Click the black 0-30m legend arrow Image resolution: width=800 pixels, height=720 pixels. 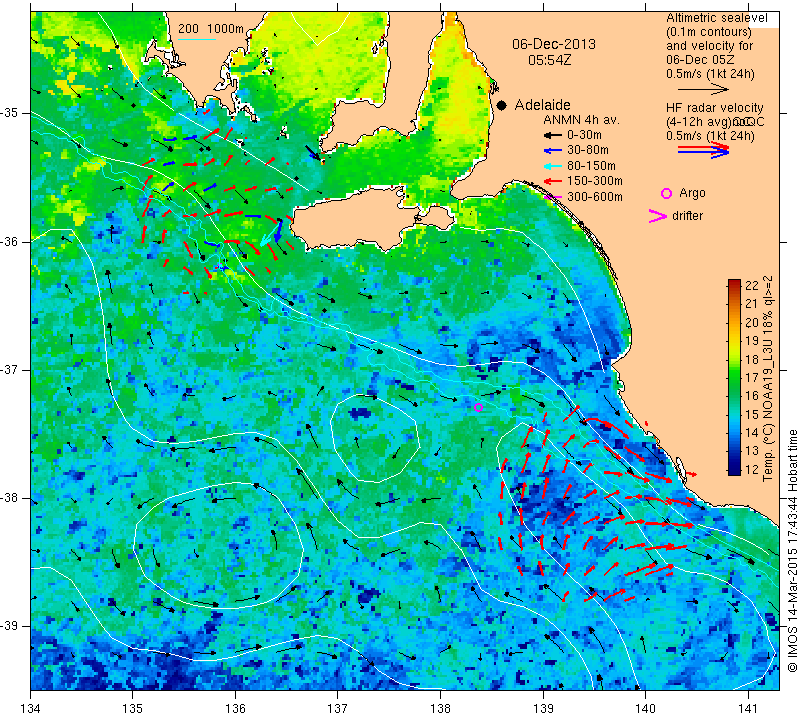(552, 136)
